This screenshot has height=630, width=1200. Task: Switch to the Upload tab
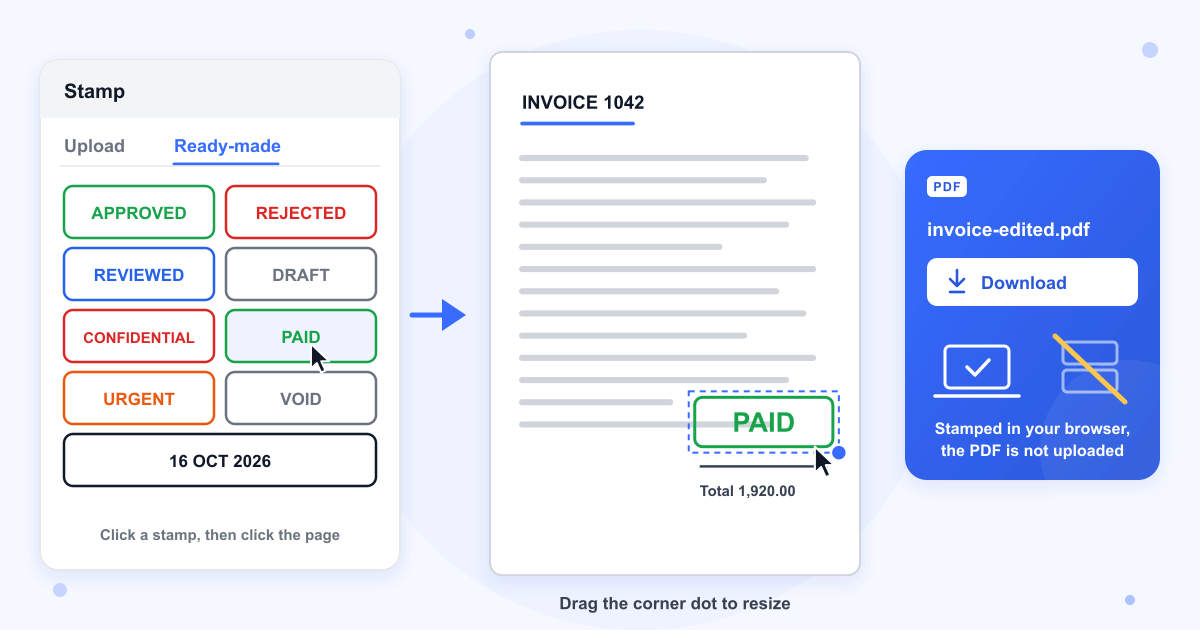coord(94,146)
